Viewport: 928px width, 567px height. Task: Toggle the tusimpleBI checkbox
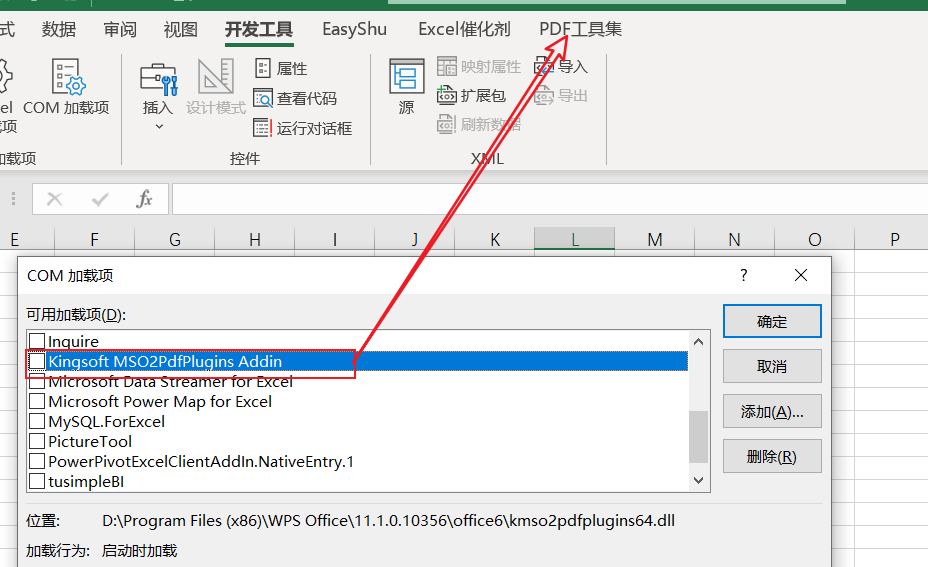click(37, 481)
